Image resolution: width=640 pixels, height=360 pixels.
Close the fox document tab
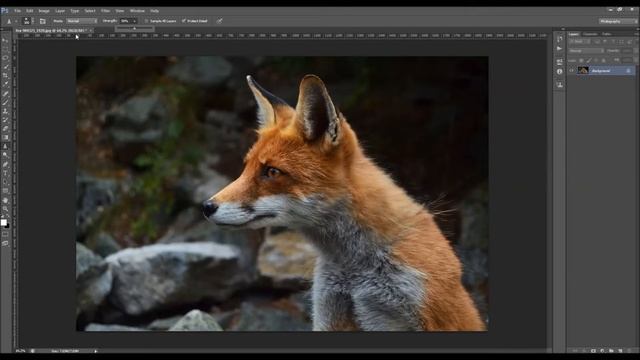[x=91, y=30]
